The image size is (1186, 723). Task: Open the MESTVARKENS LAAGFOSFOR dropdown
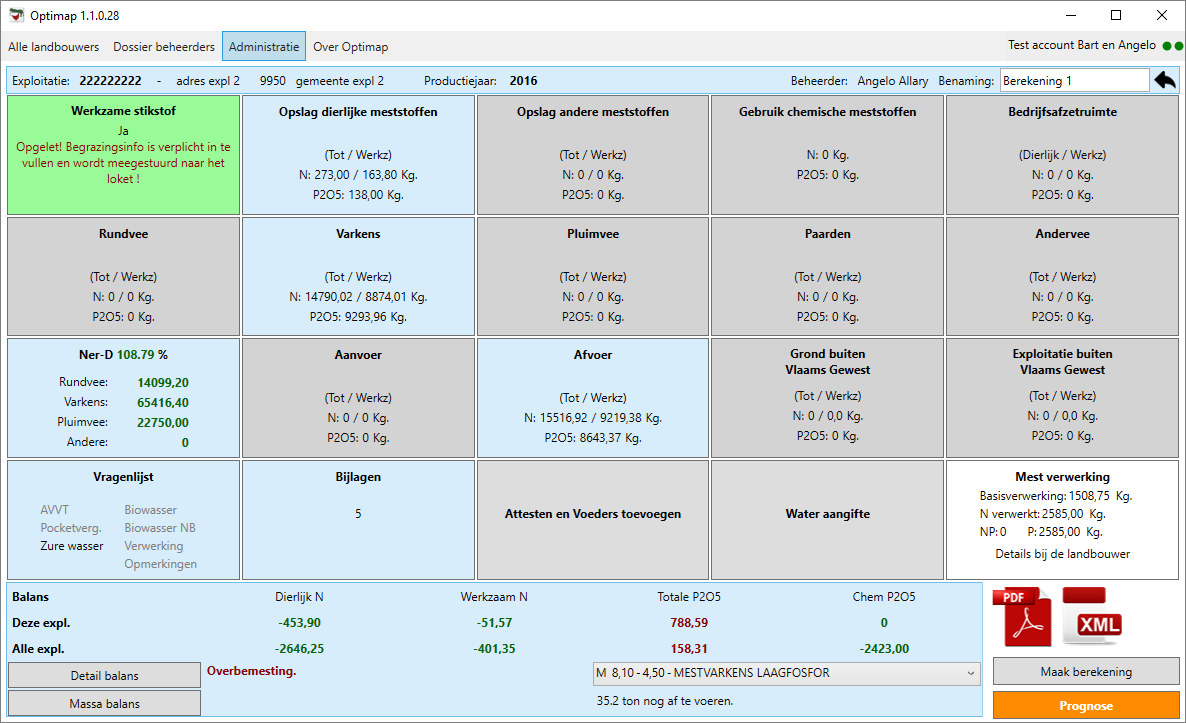click(787, 673)
